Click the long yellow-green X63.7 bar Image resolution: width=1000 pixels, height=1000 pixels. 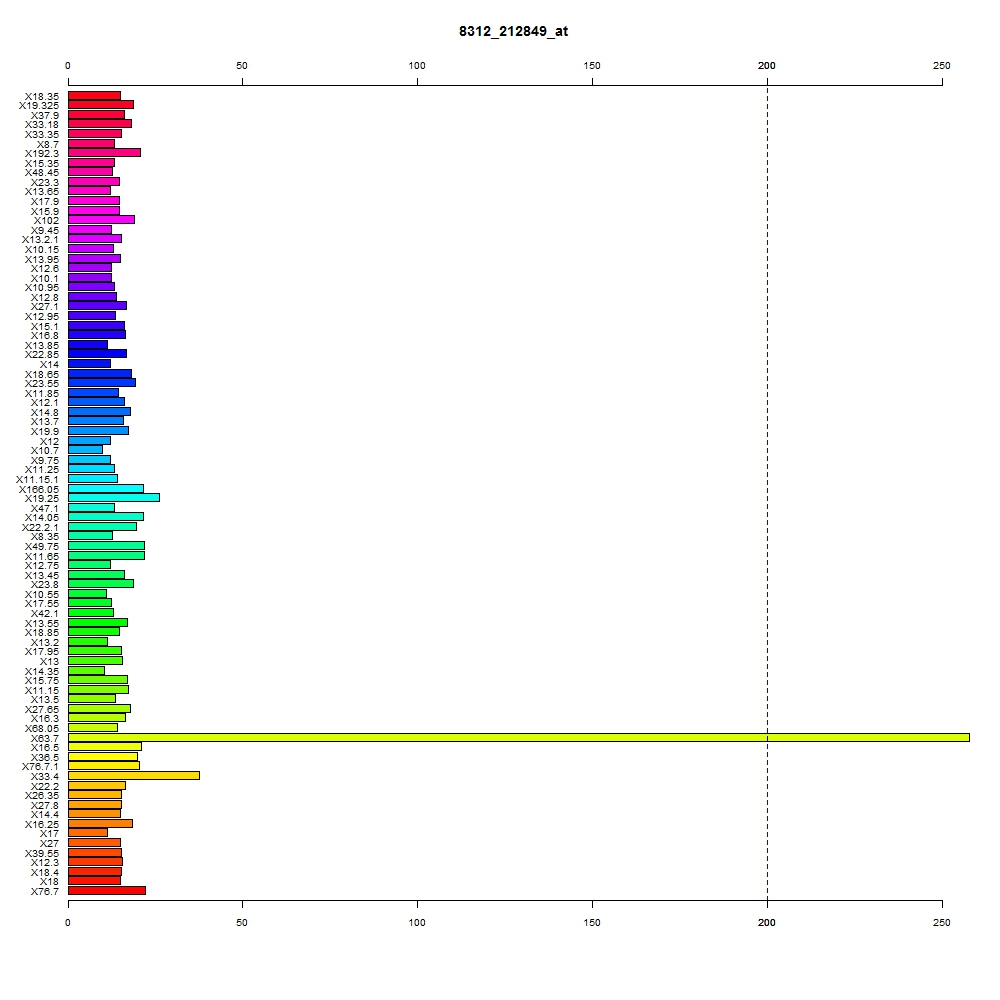click(x=518, y=738)
